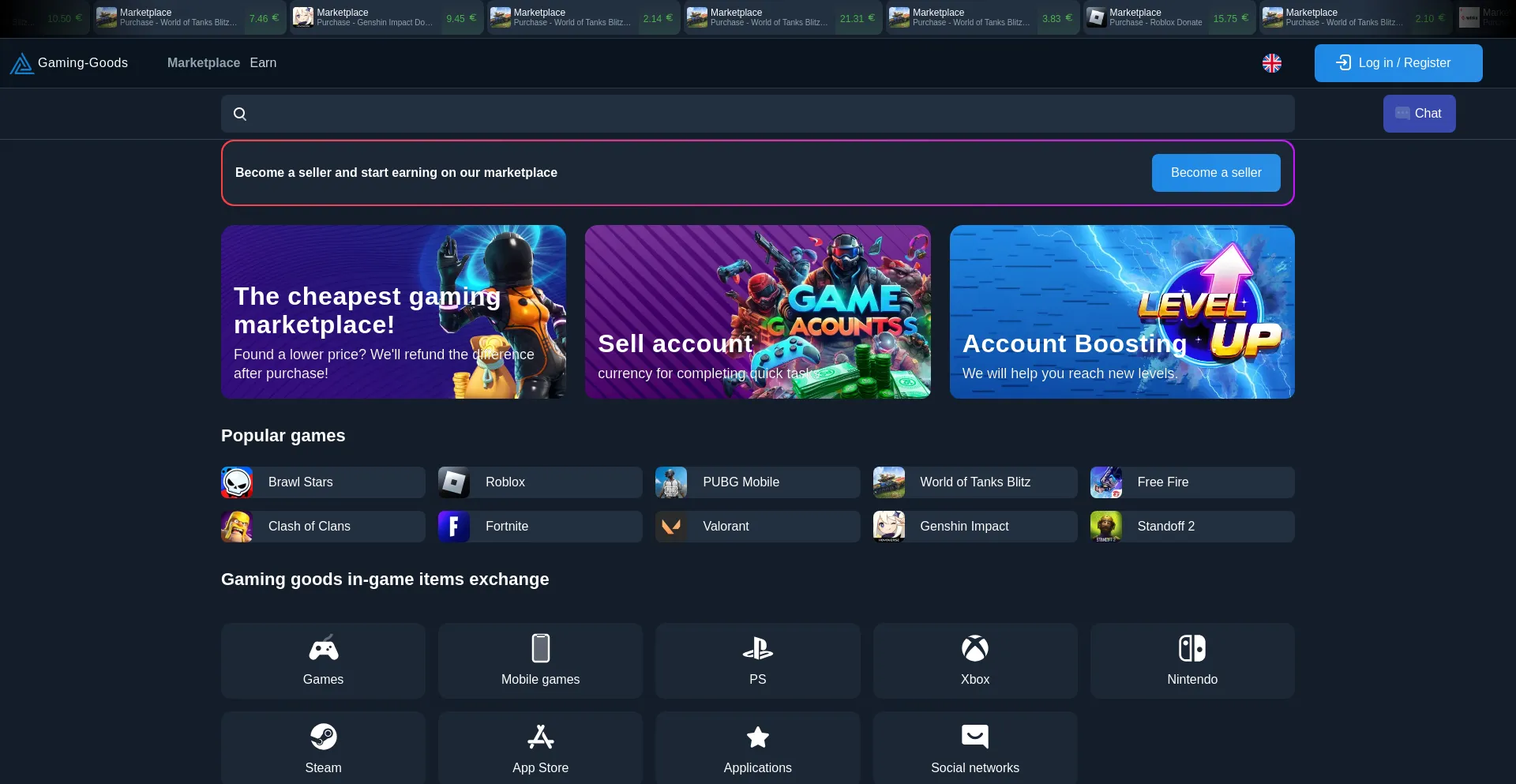Screen dimensions: 1516x784
Task: Click the Standoff 2 game icon
Action: [1106, 527]
